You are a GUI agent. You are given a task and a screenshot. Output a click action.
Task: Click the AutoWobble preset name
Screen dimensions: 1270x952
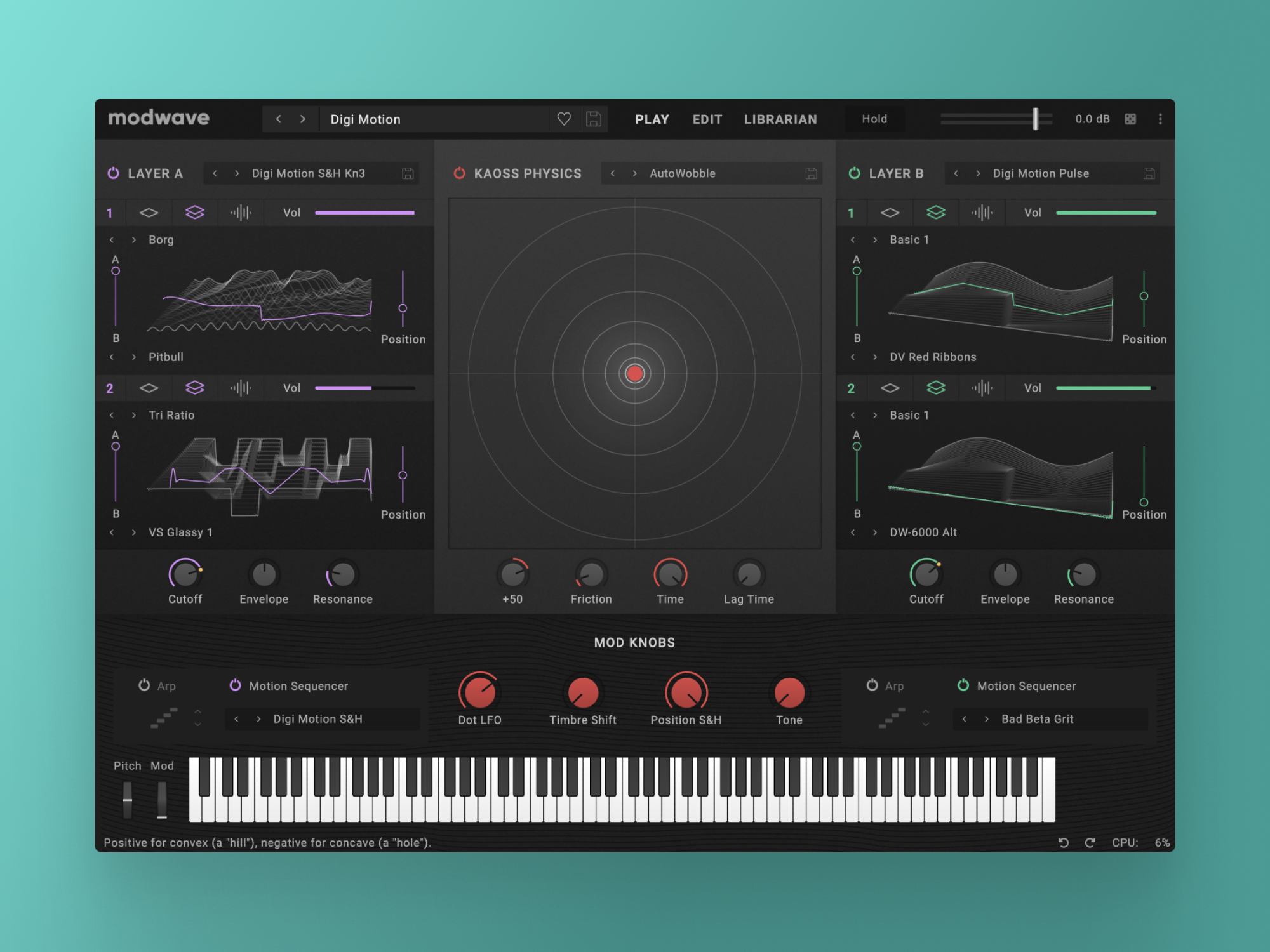(x=683, y=173)
